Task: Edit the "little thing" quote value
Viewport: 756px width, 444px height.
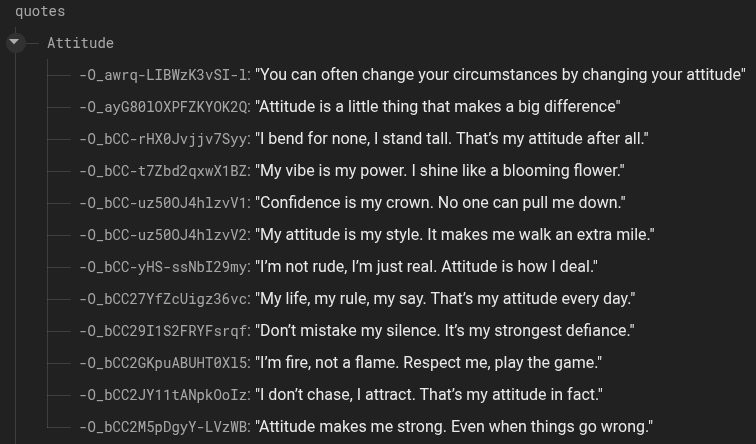Action: [x=438, y=107]
